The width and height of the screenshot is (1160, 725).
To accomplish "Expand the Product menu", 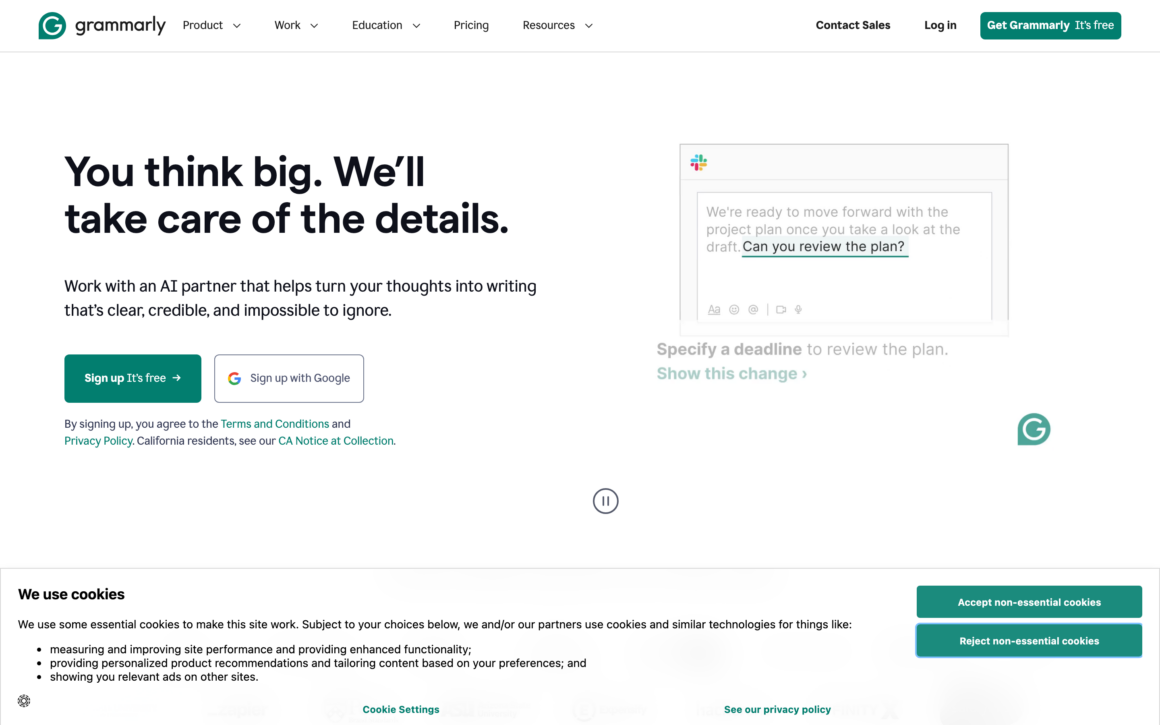I will 212,25.
